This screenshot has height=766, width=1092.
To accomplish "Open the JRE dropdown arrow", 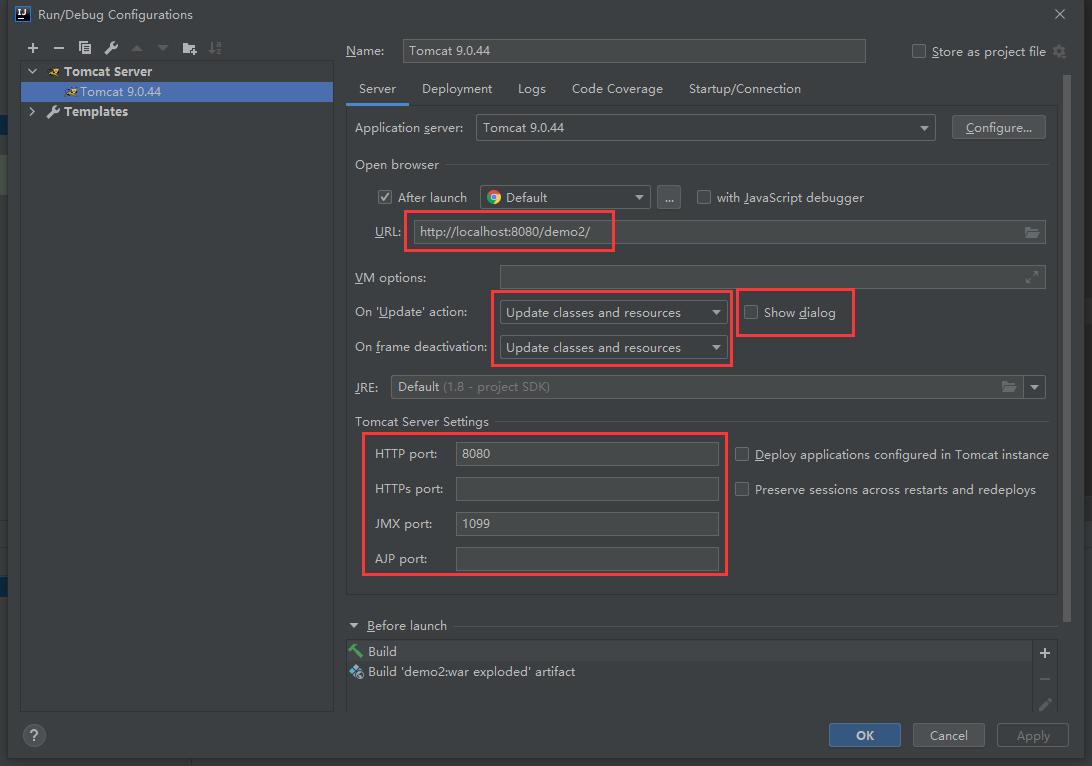I will (1034, 387).
